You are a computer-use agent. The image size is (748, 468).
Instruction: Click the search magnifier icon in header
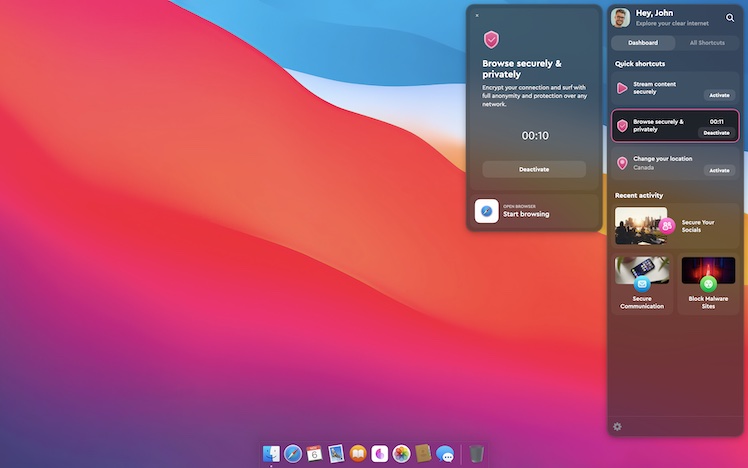[730, 18]
